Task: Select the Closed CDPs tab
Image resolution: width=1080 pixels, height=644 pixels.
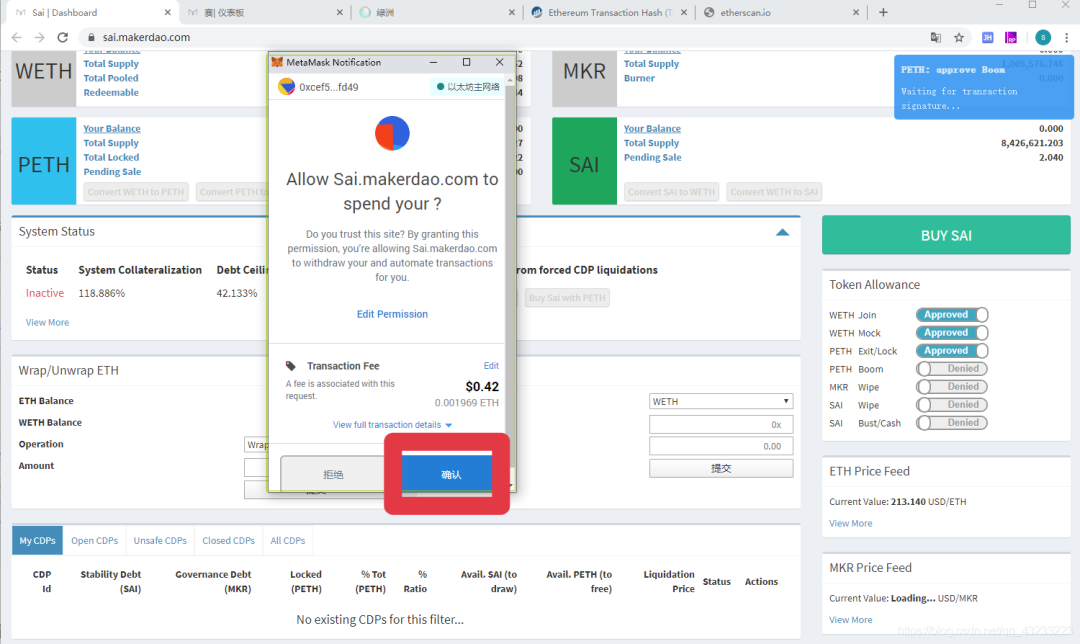Action: (229, 541)
